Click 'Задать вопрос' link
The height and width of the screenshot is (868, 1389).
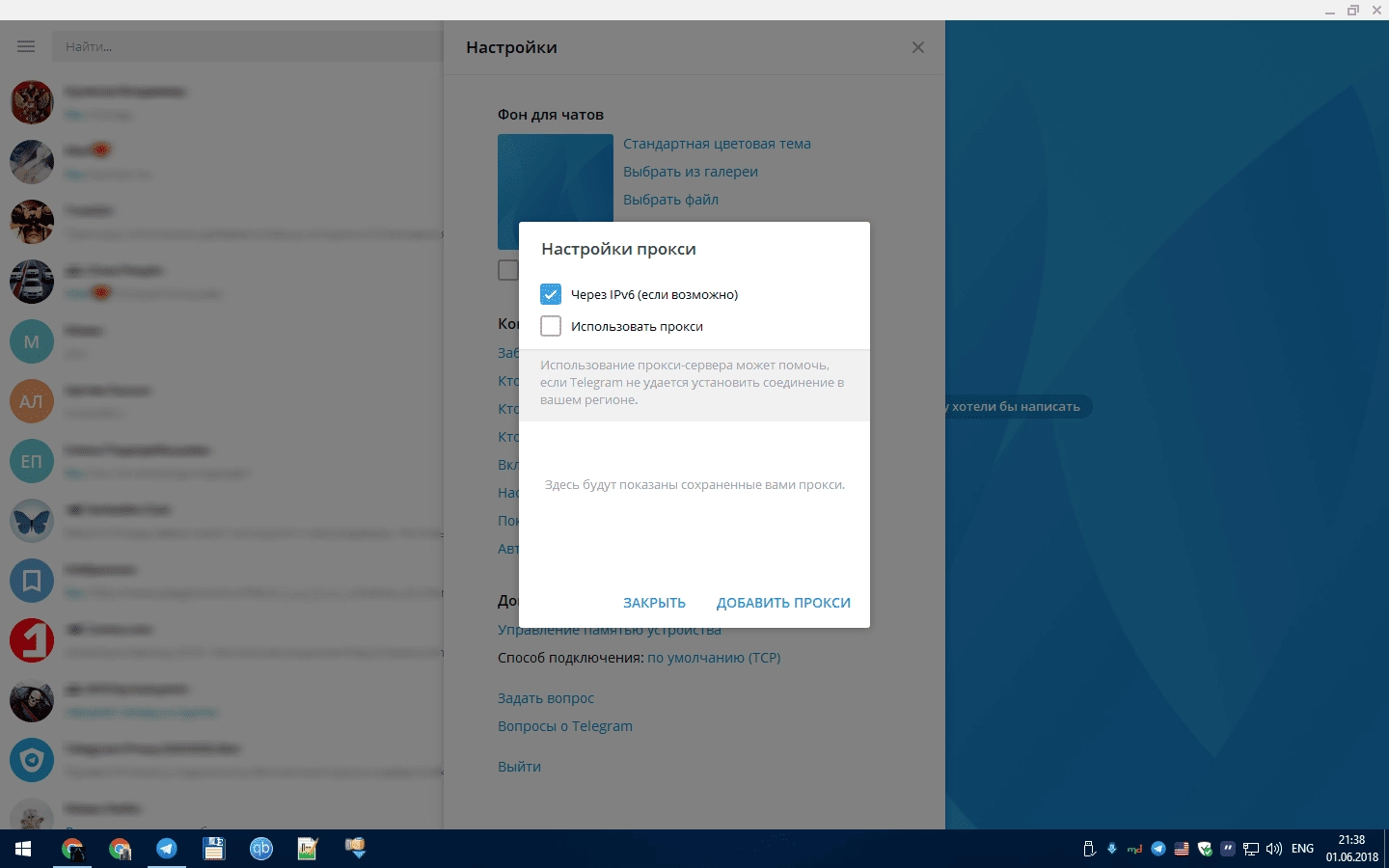[x=546, y=698]
